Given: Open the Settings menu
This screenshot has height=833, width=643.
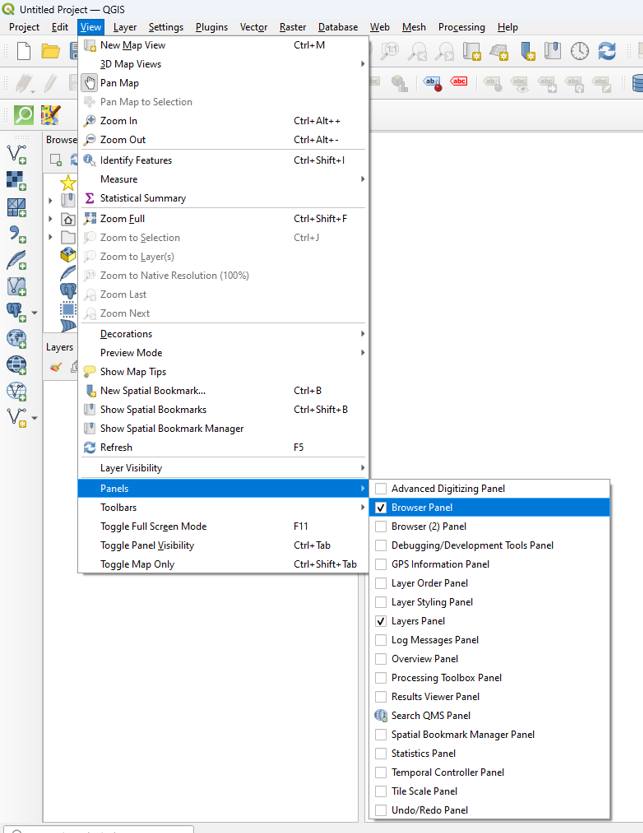Looking at the screenshot, I should (166, 27).
